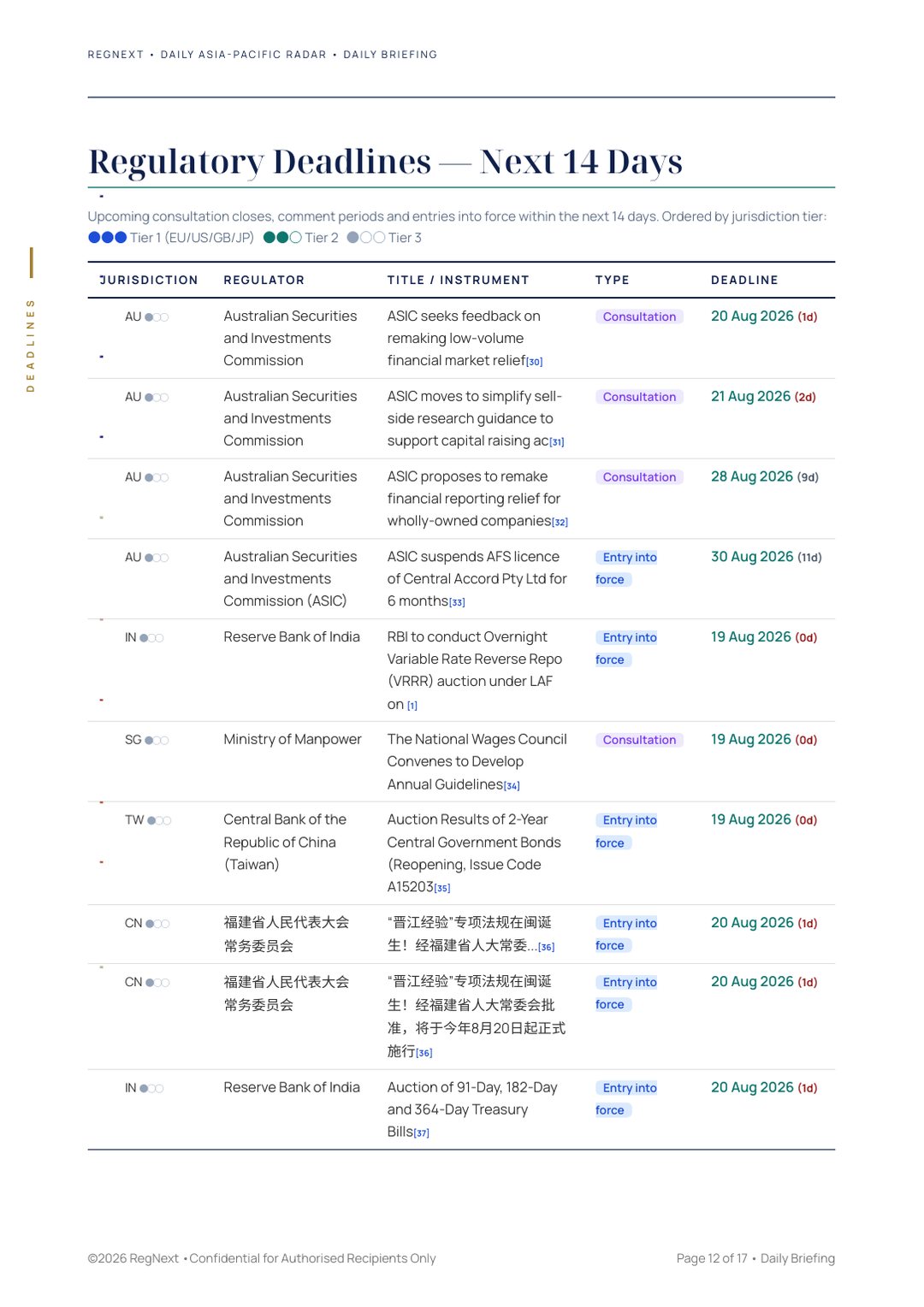
Task: Click DAILY BRIEFING in the top header
Action: (390, 55)
